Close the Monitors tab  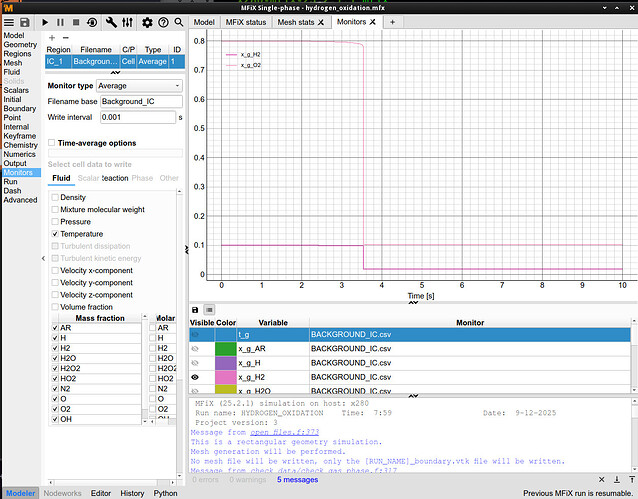(x=373, y=22)
